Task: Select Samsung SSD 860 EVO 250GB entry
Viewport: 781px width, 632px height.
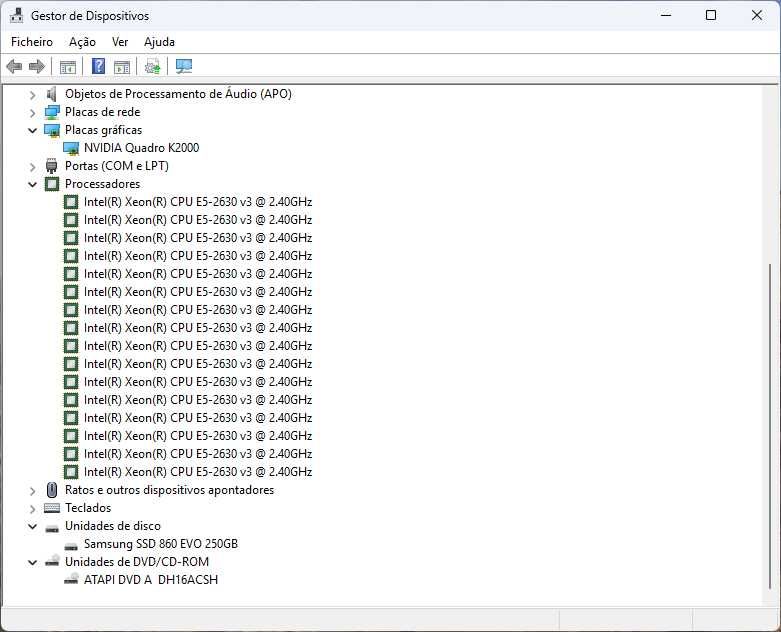Action: click(161, 544)
